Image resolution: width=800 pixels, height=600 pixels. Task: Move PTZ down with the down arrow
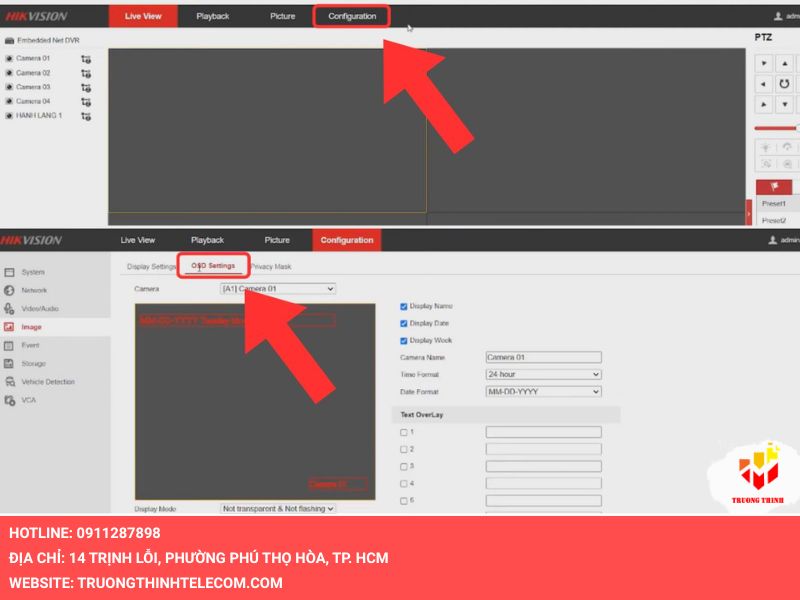tap(785, 105)
